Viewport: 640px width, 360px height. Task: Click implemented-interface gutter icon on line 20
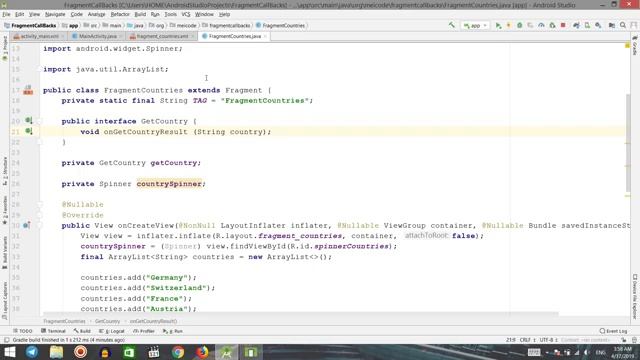click(x=29, y=121)
